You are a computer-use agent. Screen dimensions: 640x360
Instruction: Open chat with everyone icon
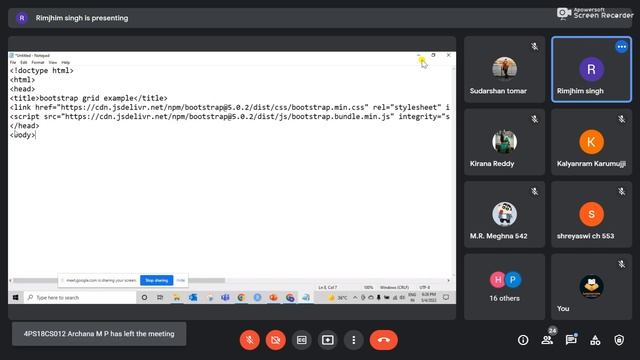[571, 340]
